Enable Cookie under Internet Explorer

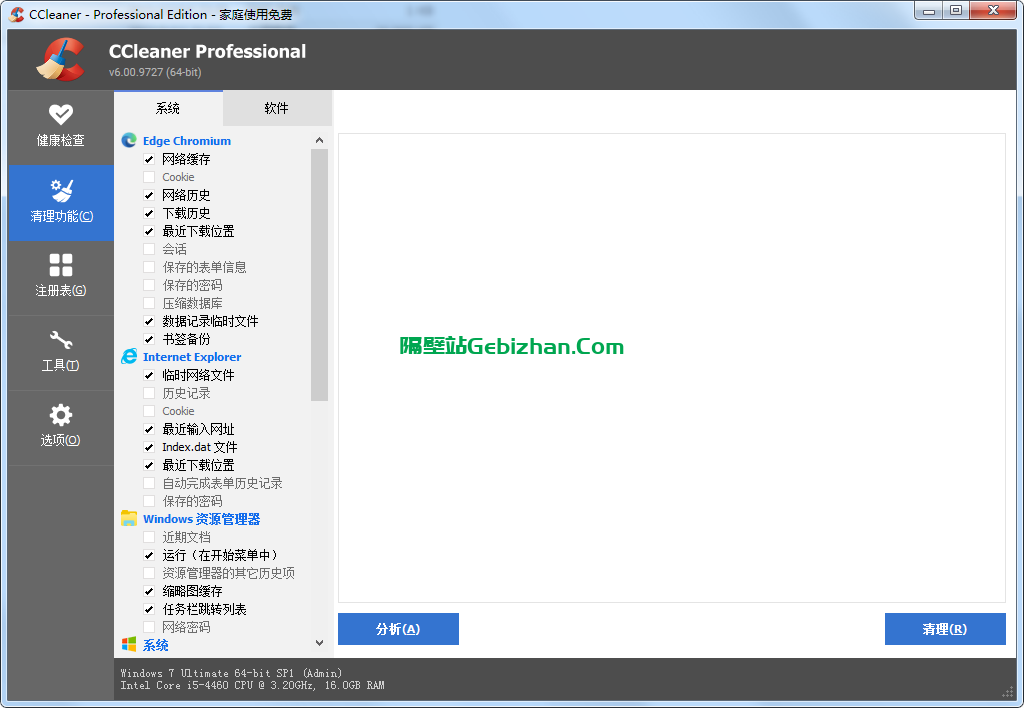pos(149,411)
